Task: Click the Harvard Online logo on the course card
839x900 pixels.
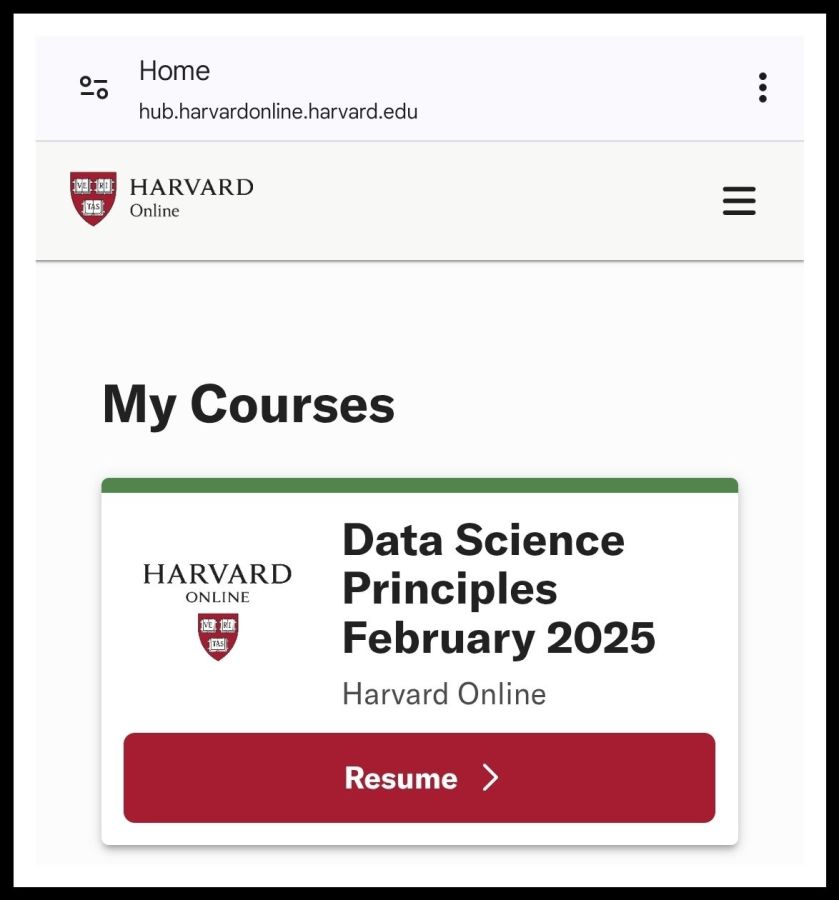Action: (x=217, y=600)
